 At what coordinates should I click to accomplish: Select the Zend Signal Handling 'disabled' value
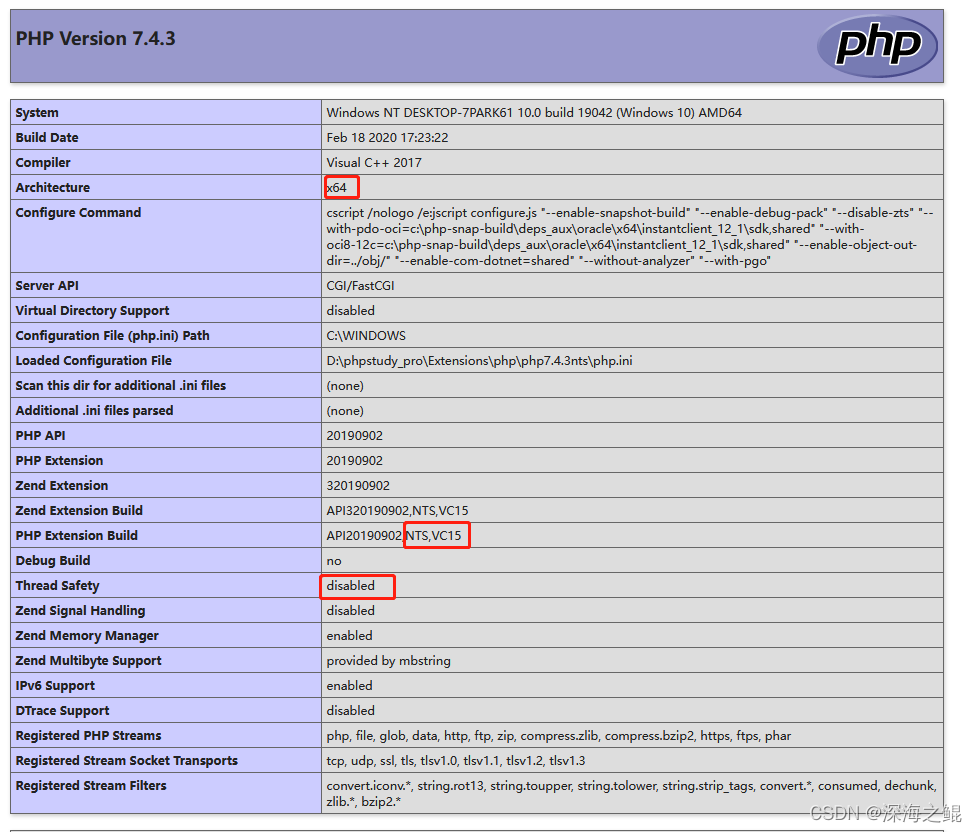[x=350, y=610]
